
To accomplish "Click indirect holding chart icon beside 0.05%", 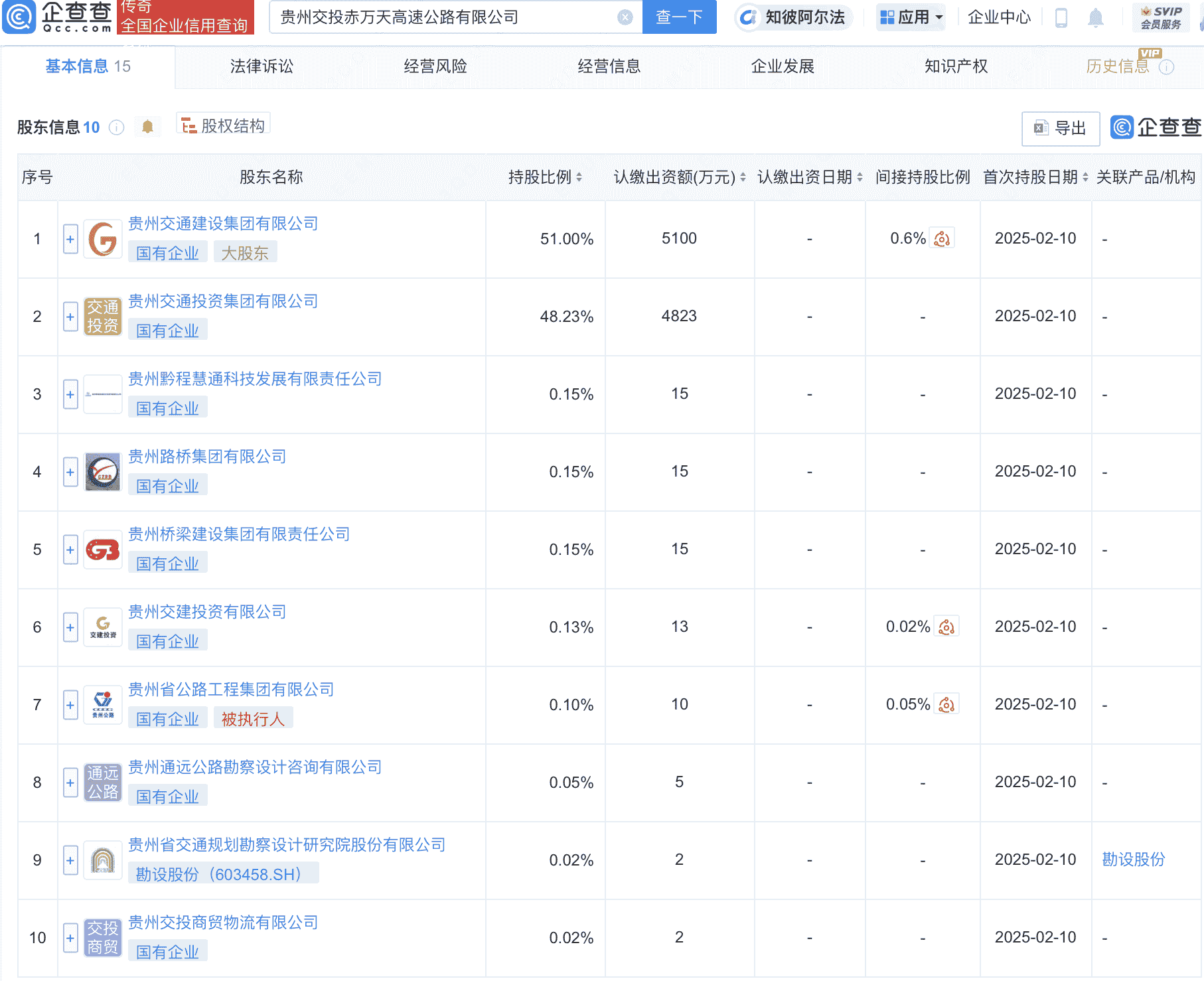I will coord(946,704).
